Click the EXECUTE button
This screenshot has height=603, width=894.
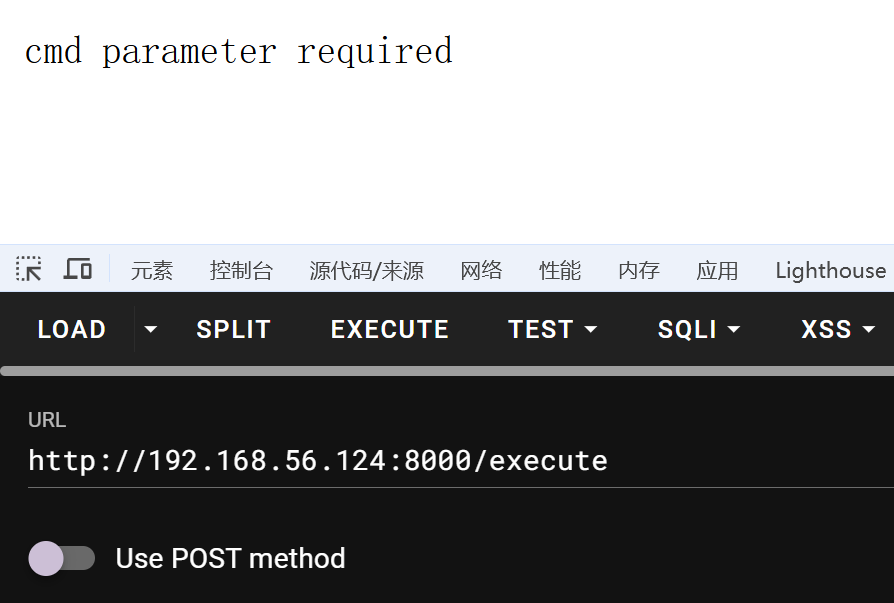click(389, 329)
